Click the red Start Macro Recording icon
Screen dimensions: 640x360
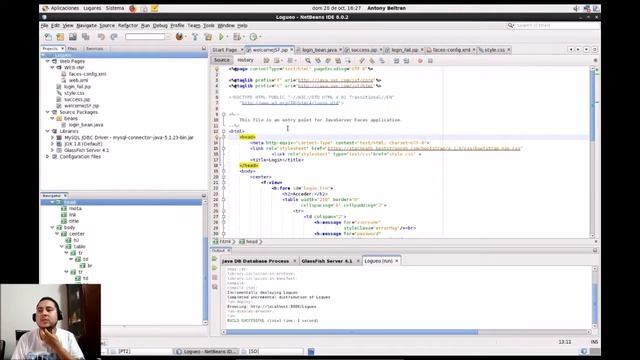click(420, 60)
